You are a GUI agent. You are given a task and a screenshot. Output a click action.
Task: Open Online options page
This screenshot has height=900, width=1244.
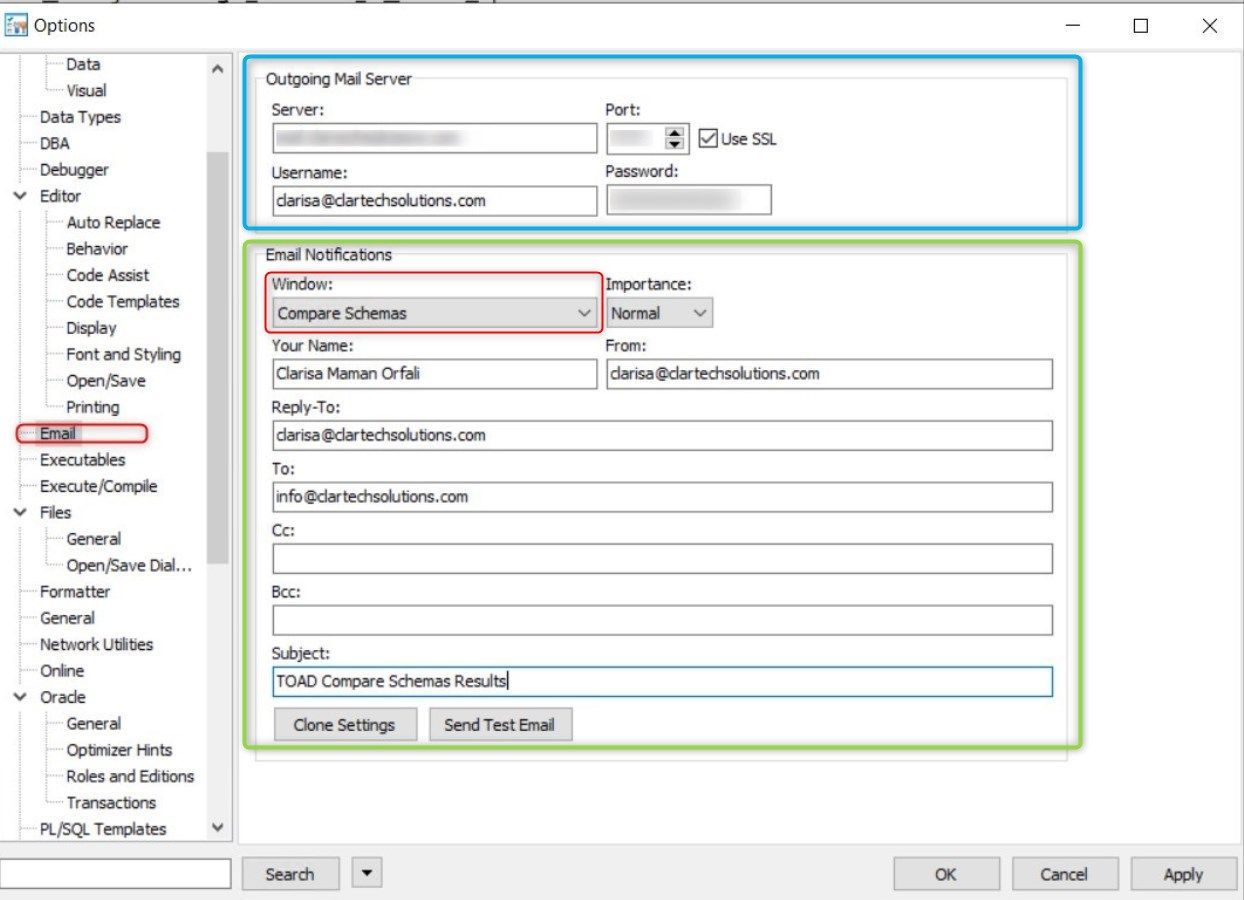pos(61,670)
